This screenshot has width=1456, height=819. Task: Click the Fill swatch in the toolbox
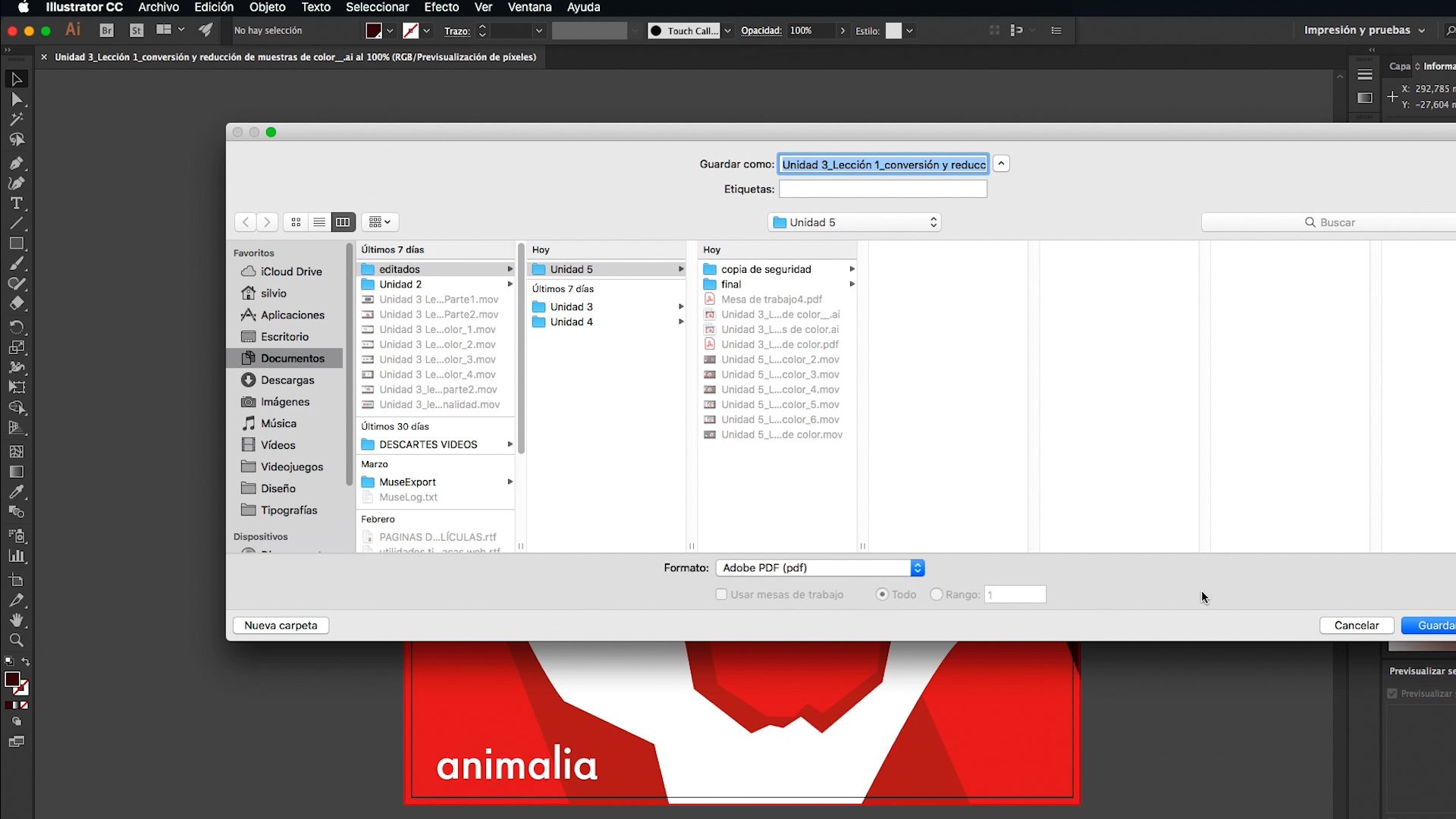point(12,679)
